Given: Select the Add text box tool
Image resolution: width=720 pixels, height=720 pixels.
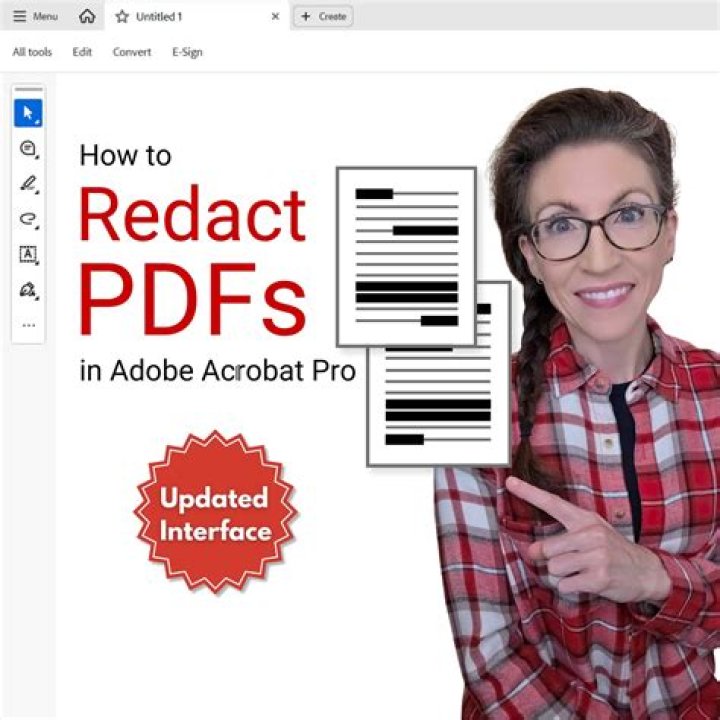Looking at the screenshot, I should [x=28, y=254].
